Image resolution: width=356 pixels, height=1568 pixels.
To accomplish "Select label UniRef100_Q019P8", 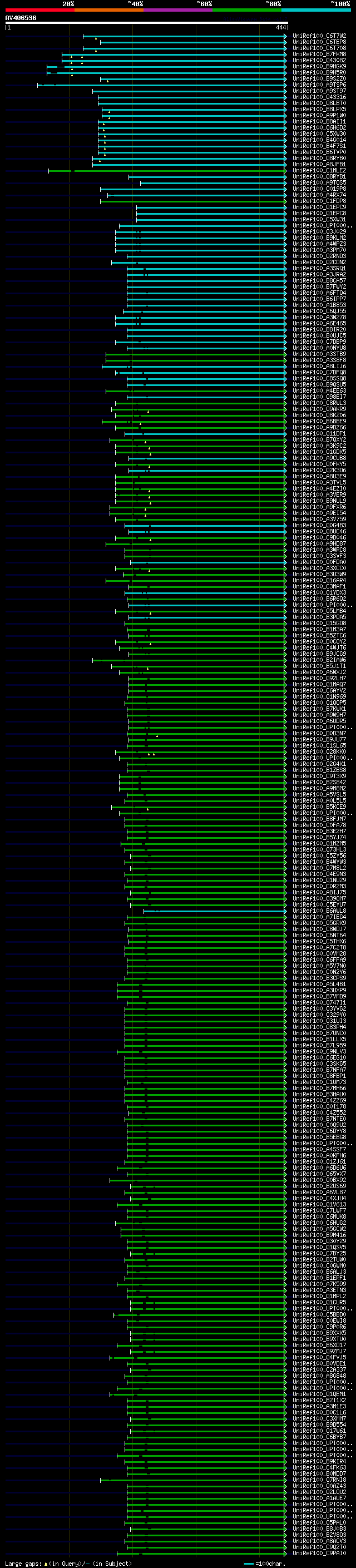I will pos(319,189).
